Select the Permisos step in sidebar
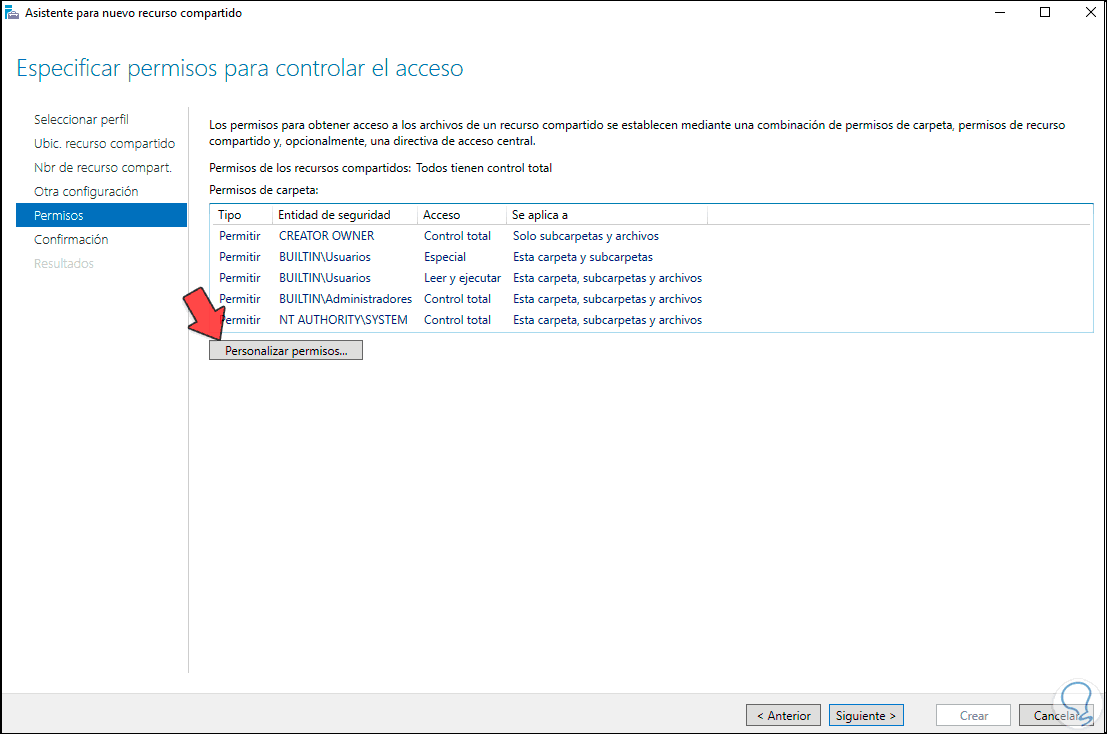The height and width of the screenshot is (734, 1107). (60, 215)
